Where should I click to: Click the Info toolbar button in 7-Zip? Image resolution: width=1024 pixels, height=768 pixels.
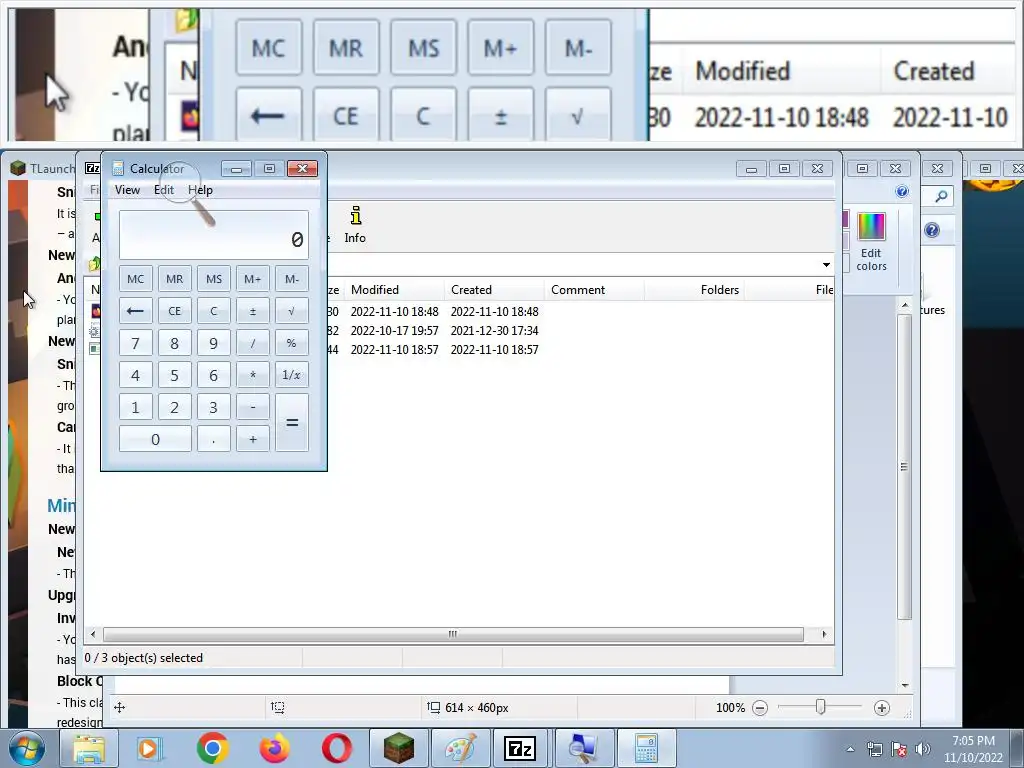(x=355, y=225)
